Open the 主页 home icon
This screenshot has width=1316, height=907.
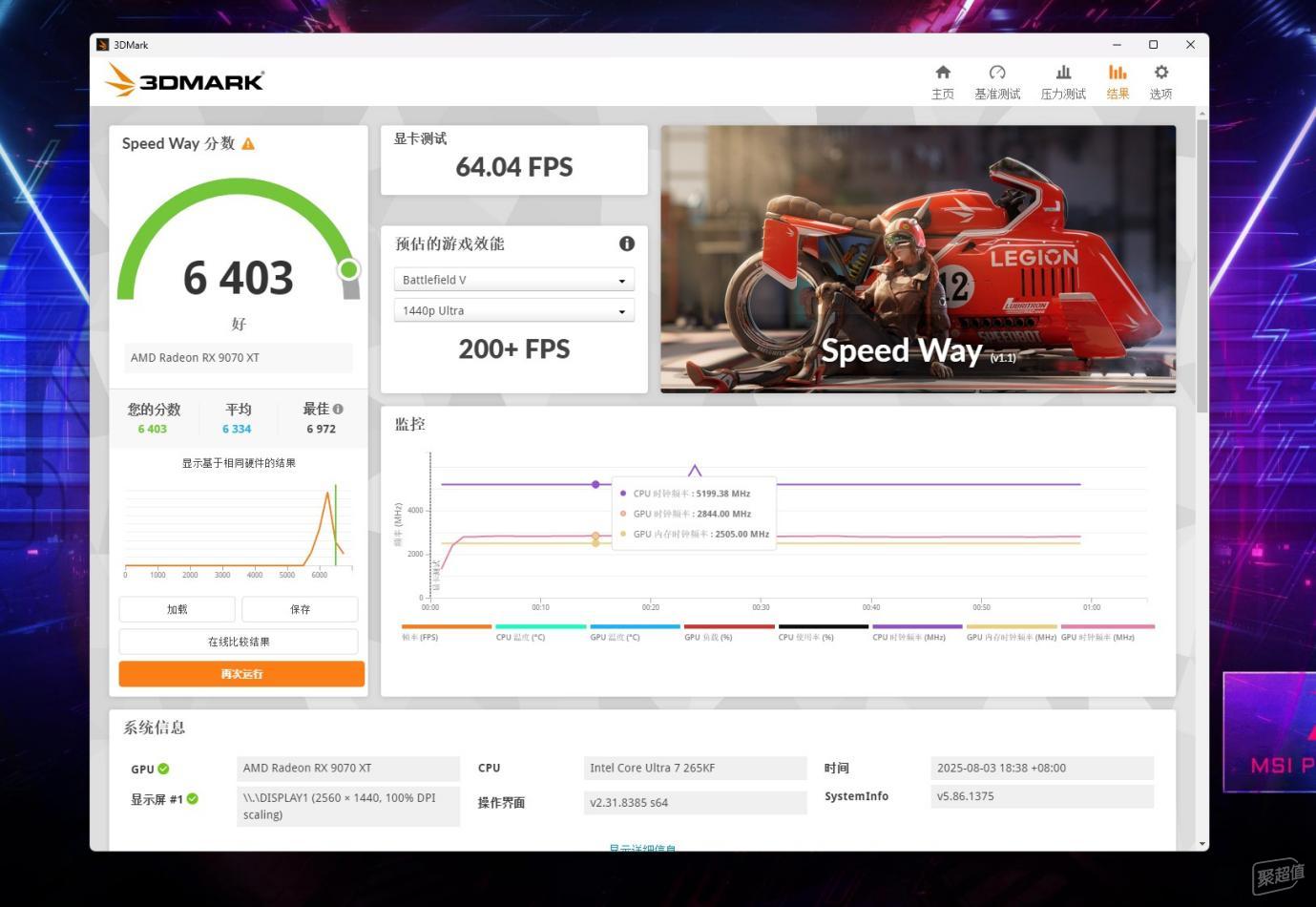[943, 73]
